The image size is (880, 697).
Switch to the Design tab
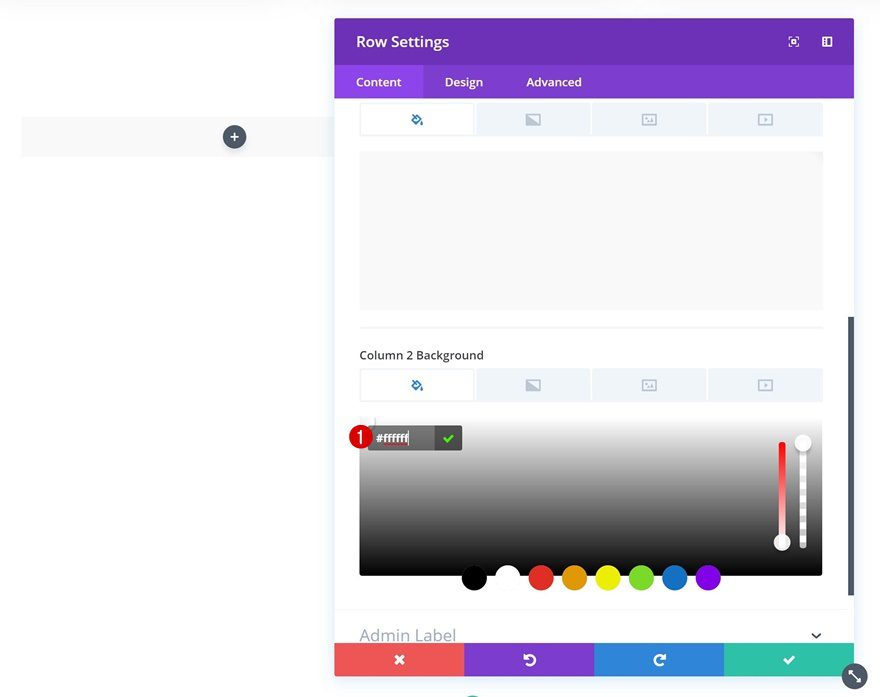463,82
